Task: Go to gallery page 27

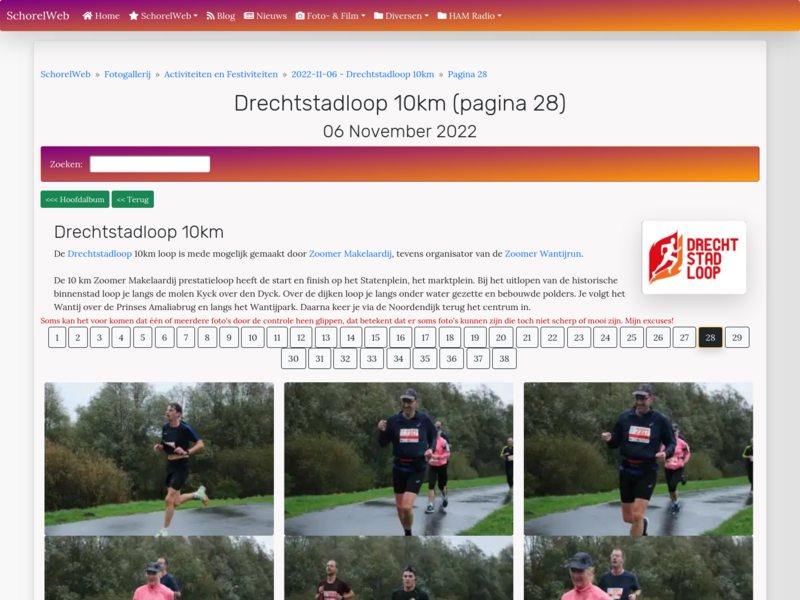Action: pyautogui.click(x=684, y=337)
